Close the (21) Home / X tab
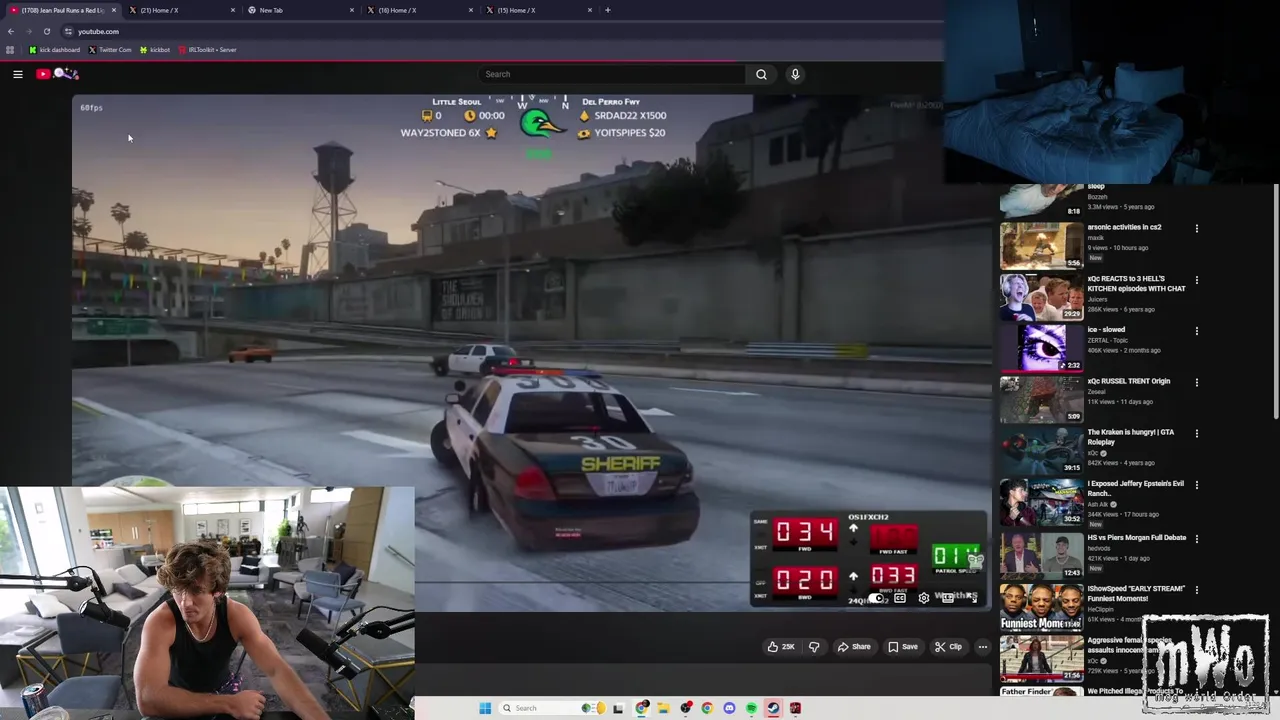Image resolution: width=1280 pixels, height=720 pixels. coord(233,10)
